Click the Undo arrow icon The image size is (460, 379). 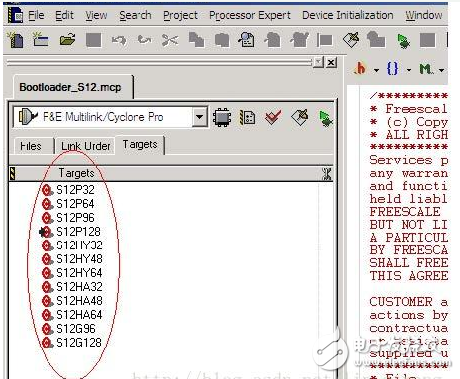pyautogui.click(x=119, y=40)
